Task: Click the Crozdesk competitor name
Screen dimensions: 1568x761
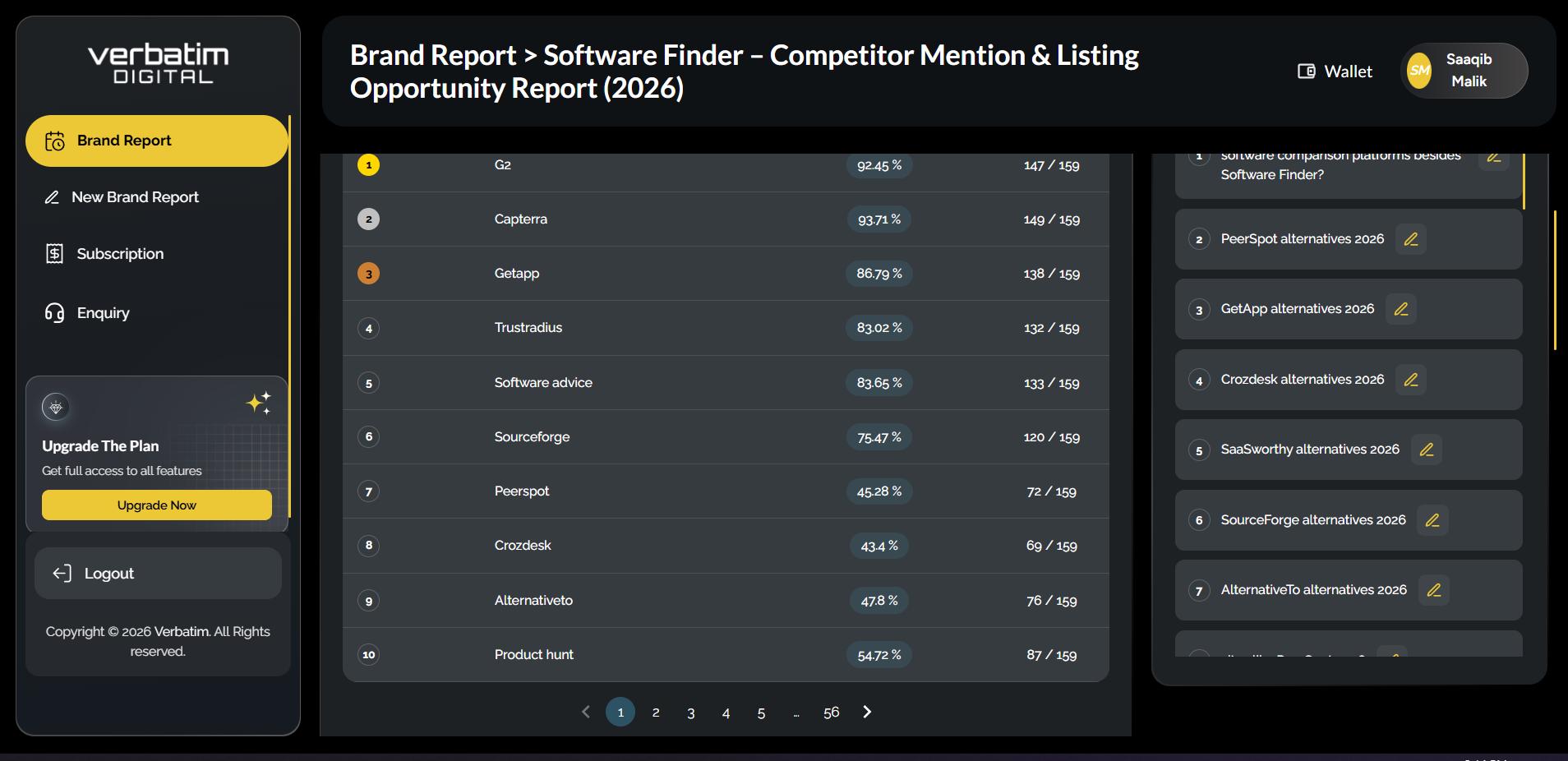Action: pyautogui.click(x=523, y=546)
